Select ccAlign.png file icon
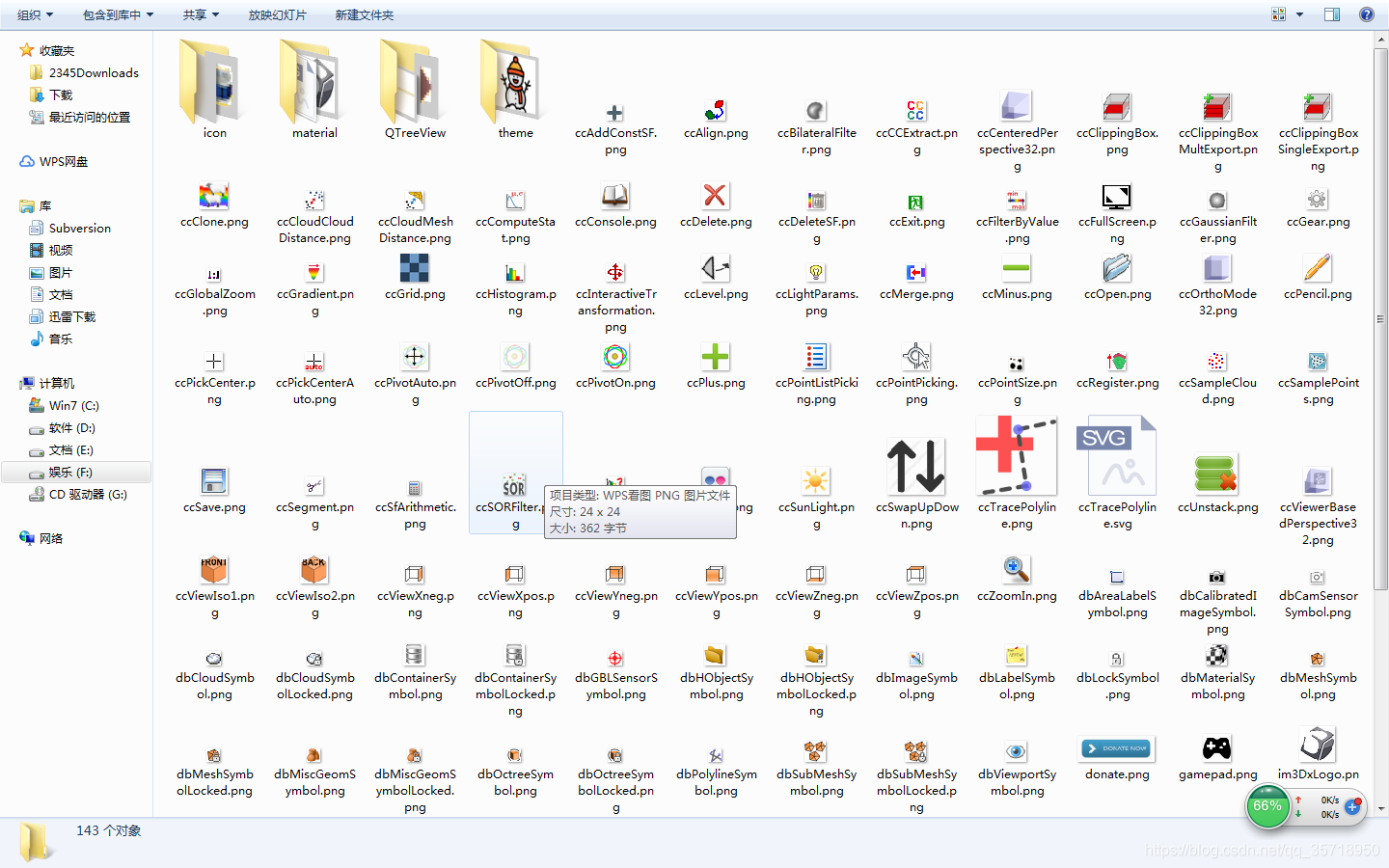The height and width of the screenshot is (868, 1389). (x=716, y=111)
